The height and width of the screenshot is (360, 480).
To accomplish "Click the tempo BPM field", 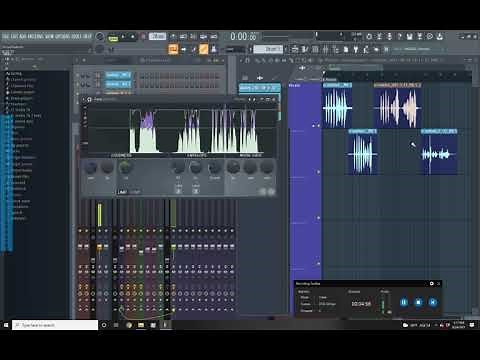I will pos(158,36).
